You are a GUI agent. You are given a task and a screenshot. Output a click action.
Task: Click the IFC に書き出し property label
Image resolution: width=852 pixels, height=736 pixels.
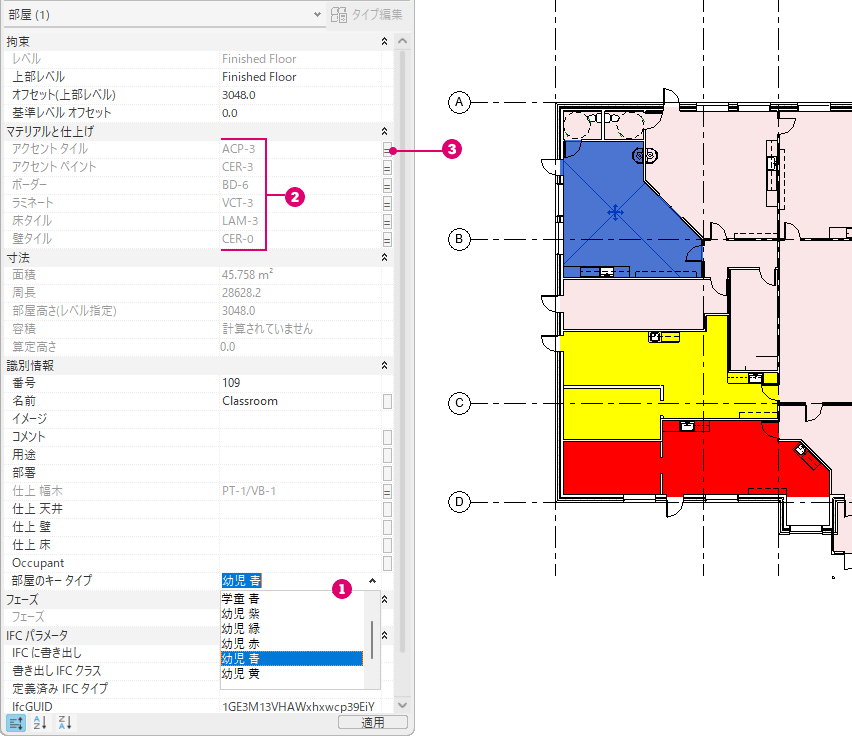[x=47, y=653]
